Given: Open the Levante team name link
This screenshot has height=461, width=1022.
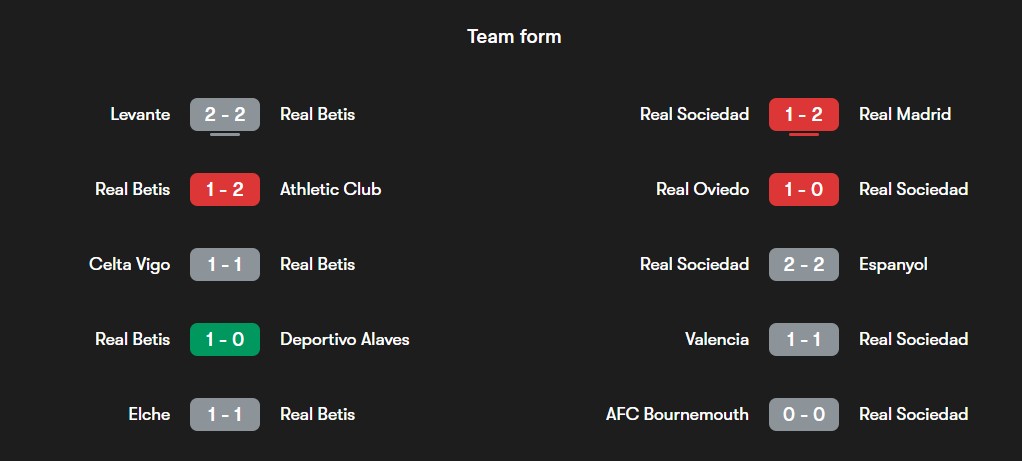Looking at the screenshot, I should click(x=140, y=114).
